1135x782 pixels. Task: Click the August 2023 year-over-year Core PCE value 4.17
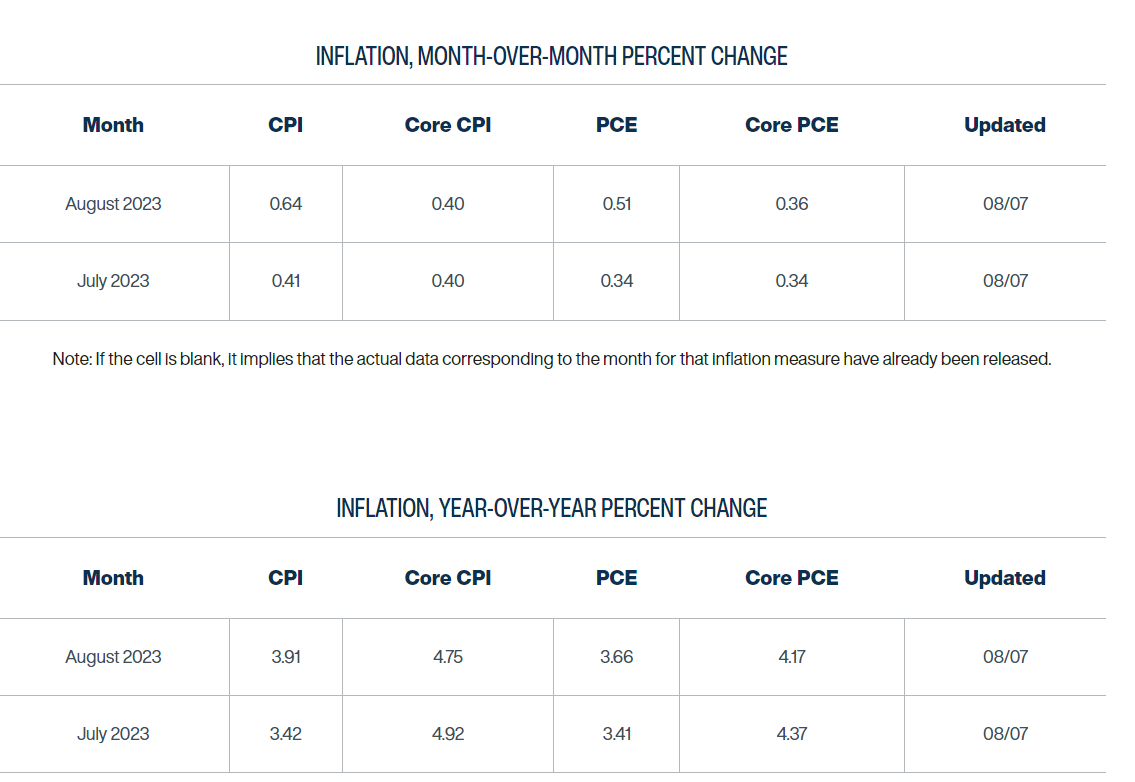(x=791, y=657)
